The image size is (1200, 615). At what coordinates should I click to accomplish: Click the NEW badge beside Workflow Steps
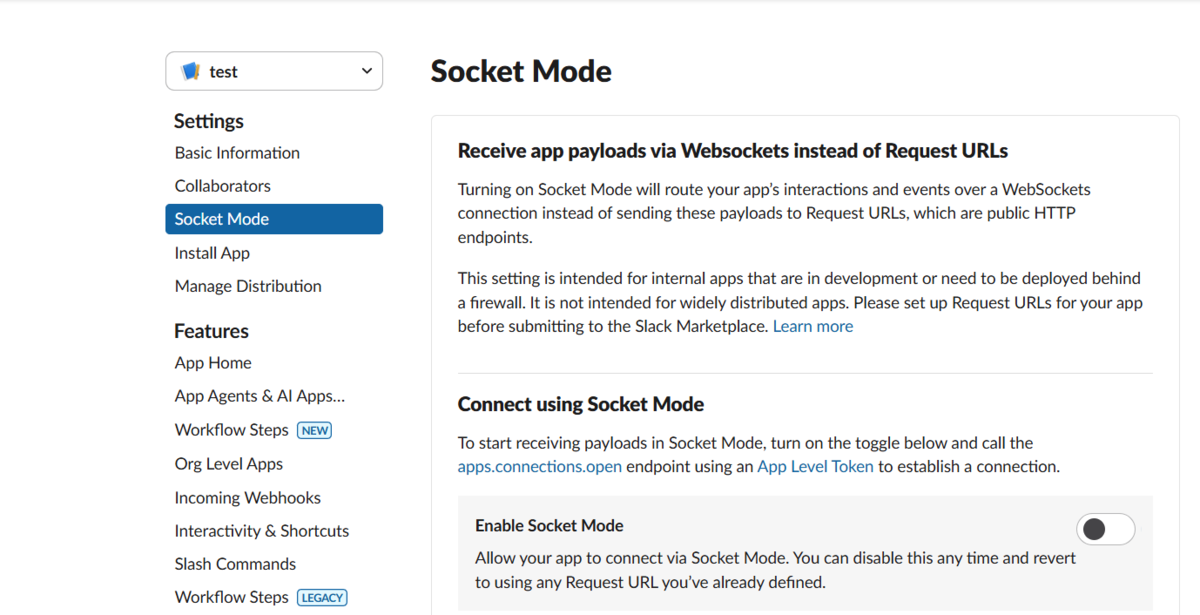click(315, 430)
